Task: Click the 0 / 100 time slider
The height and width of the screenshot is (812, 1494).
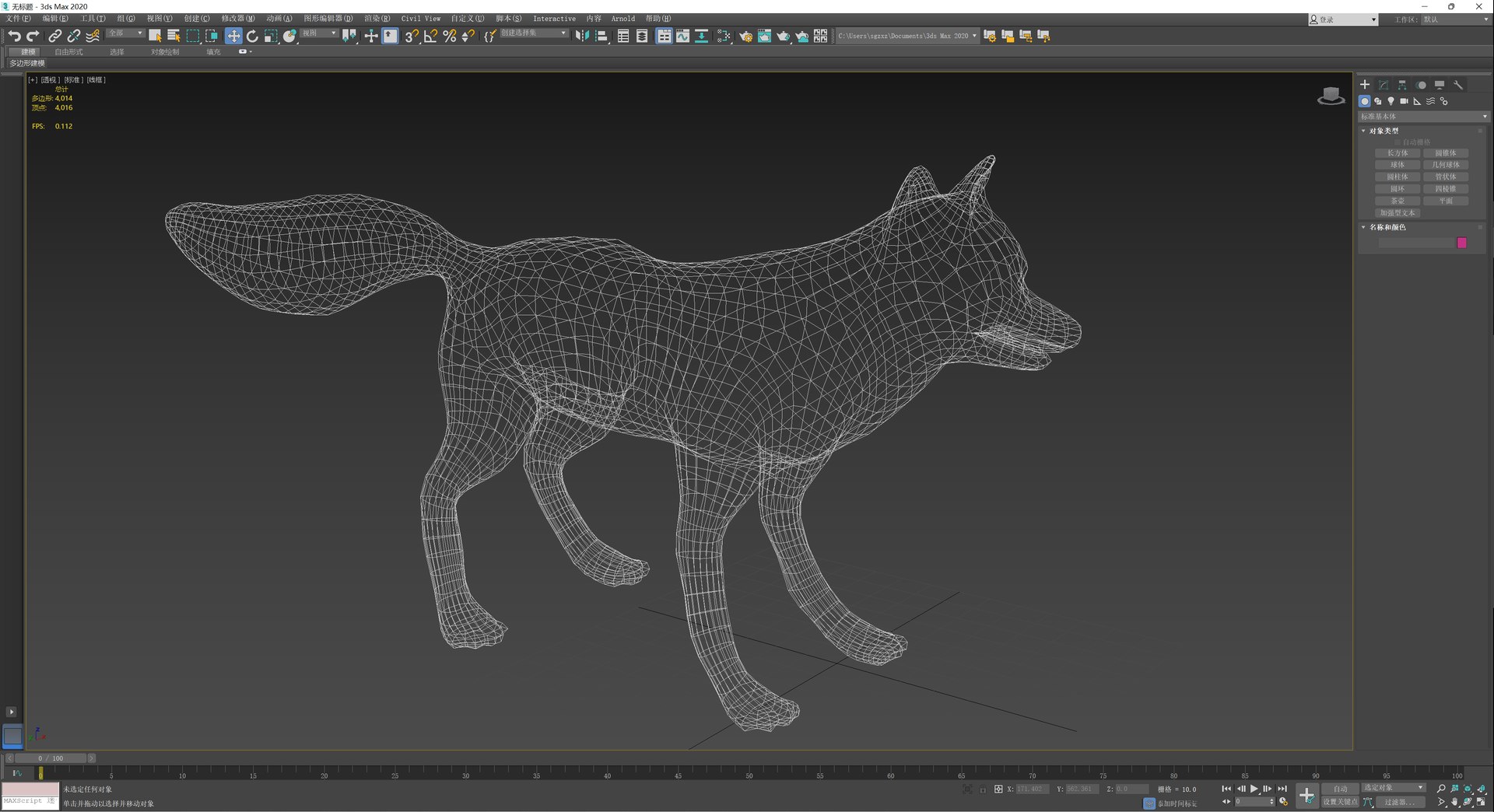Action: 51,758
